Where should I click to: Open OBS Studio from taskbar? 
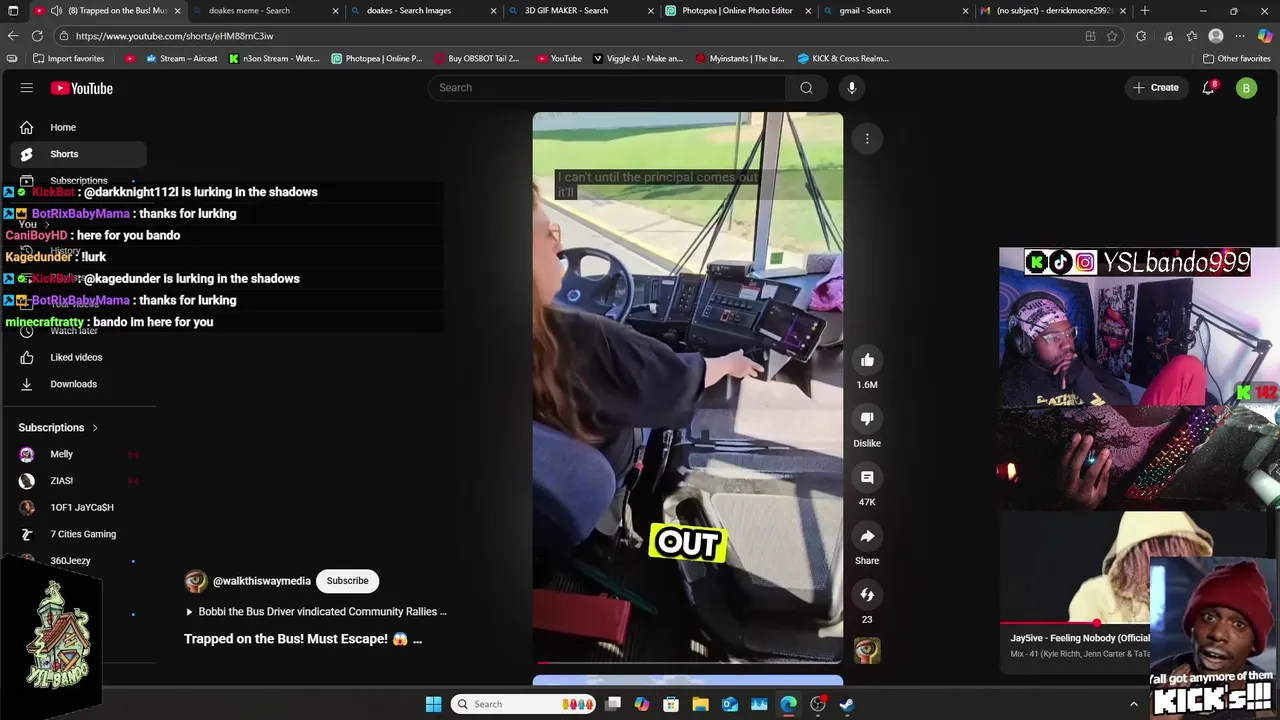click(818, 704)
